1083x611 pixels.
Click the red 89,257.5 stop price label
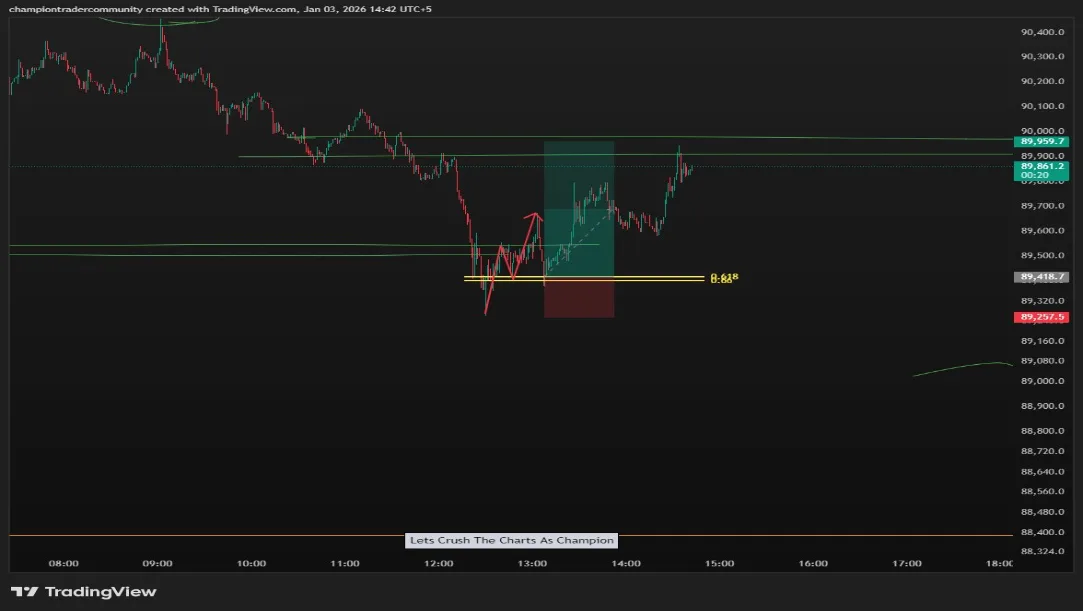point(1042,317)
